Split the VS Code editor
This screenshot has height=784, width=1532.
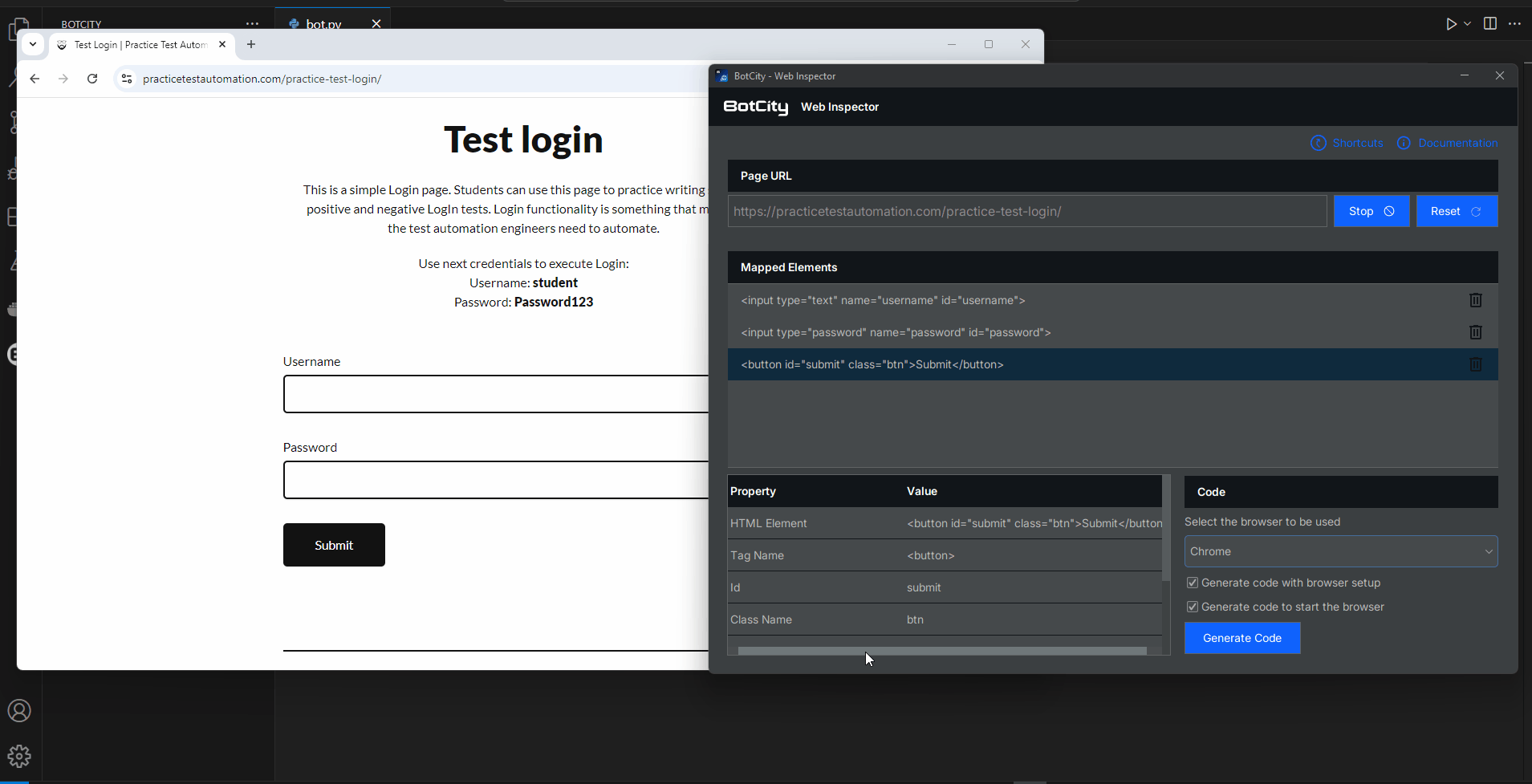[1490, 24]
